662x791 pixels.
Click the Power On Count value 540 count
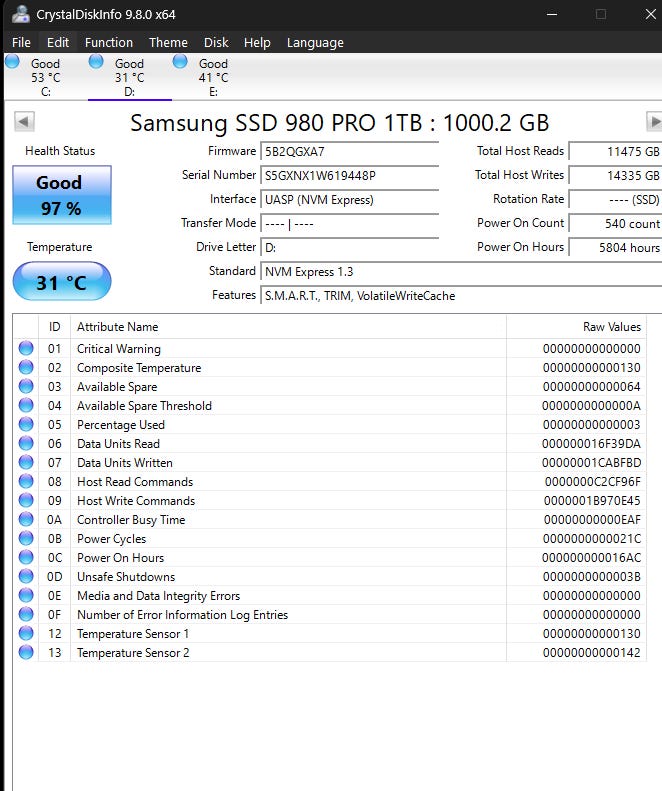[x=615, y=223]
